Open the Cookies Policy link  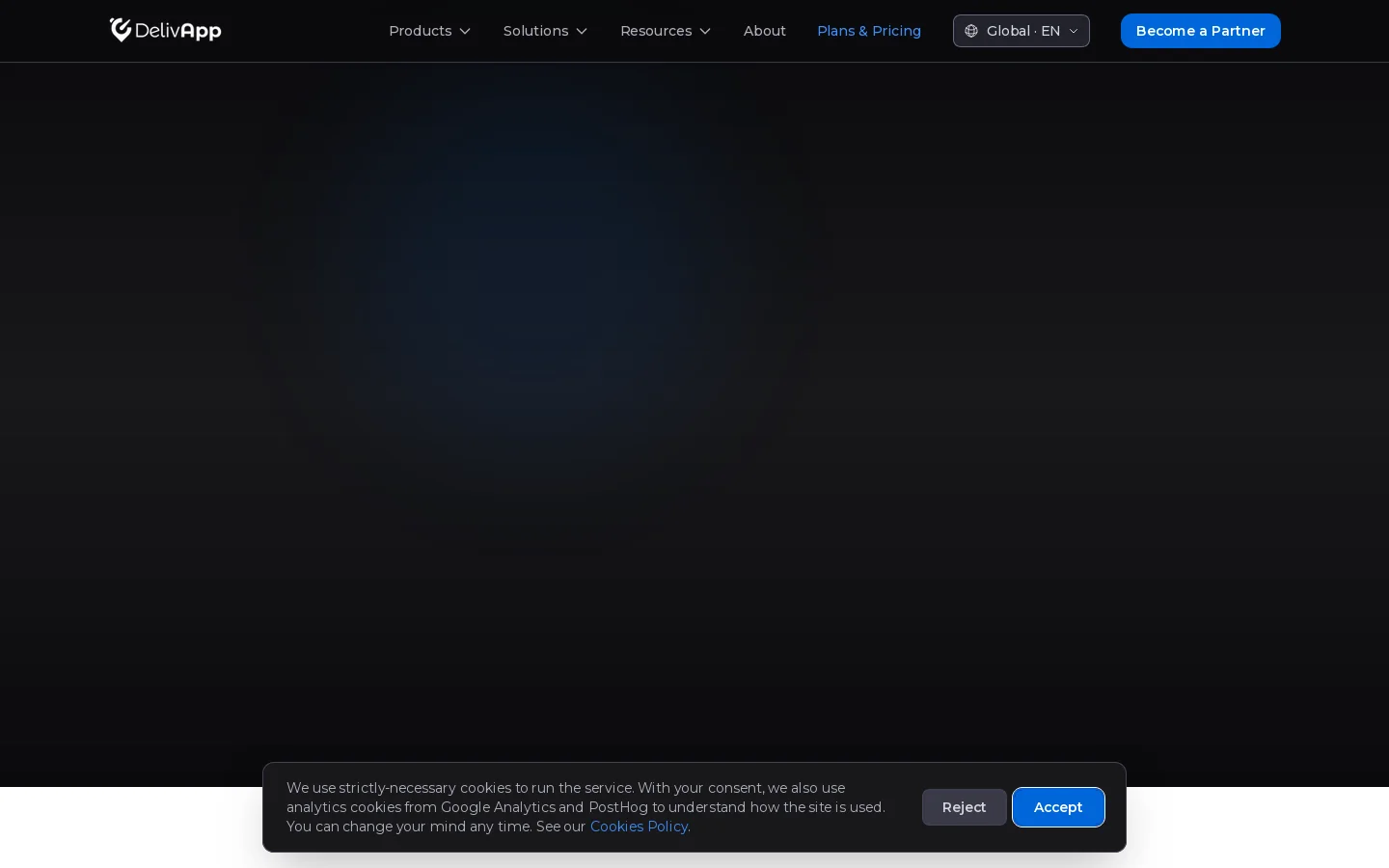639,827
